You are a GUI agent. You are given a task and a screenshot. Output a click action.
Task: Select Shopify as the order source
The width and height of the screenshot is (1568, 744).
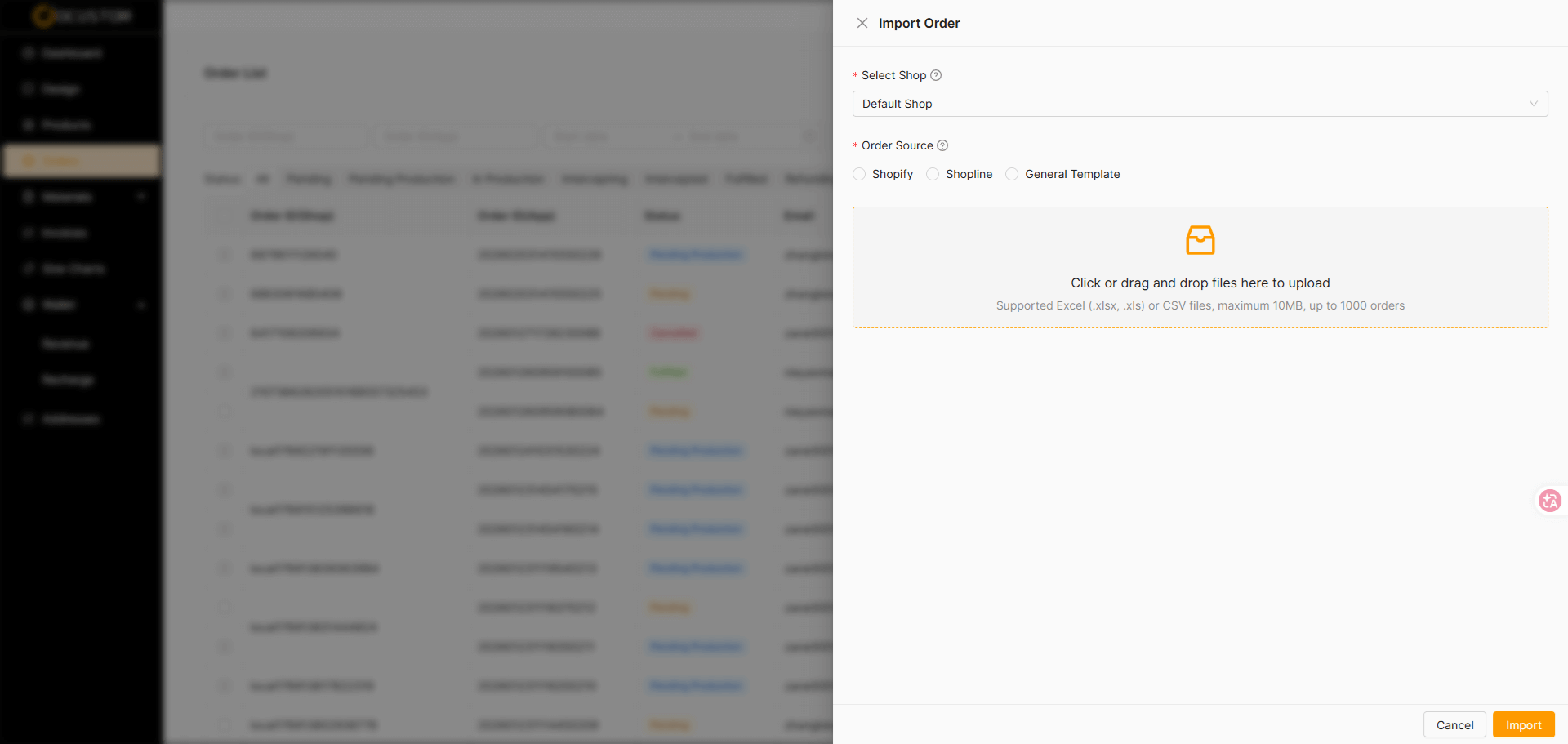tap(859, 174)
